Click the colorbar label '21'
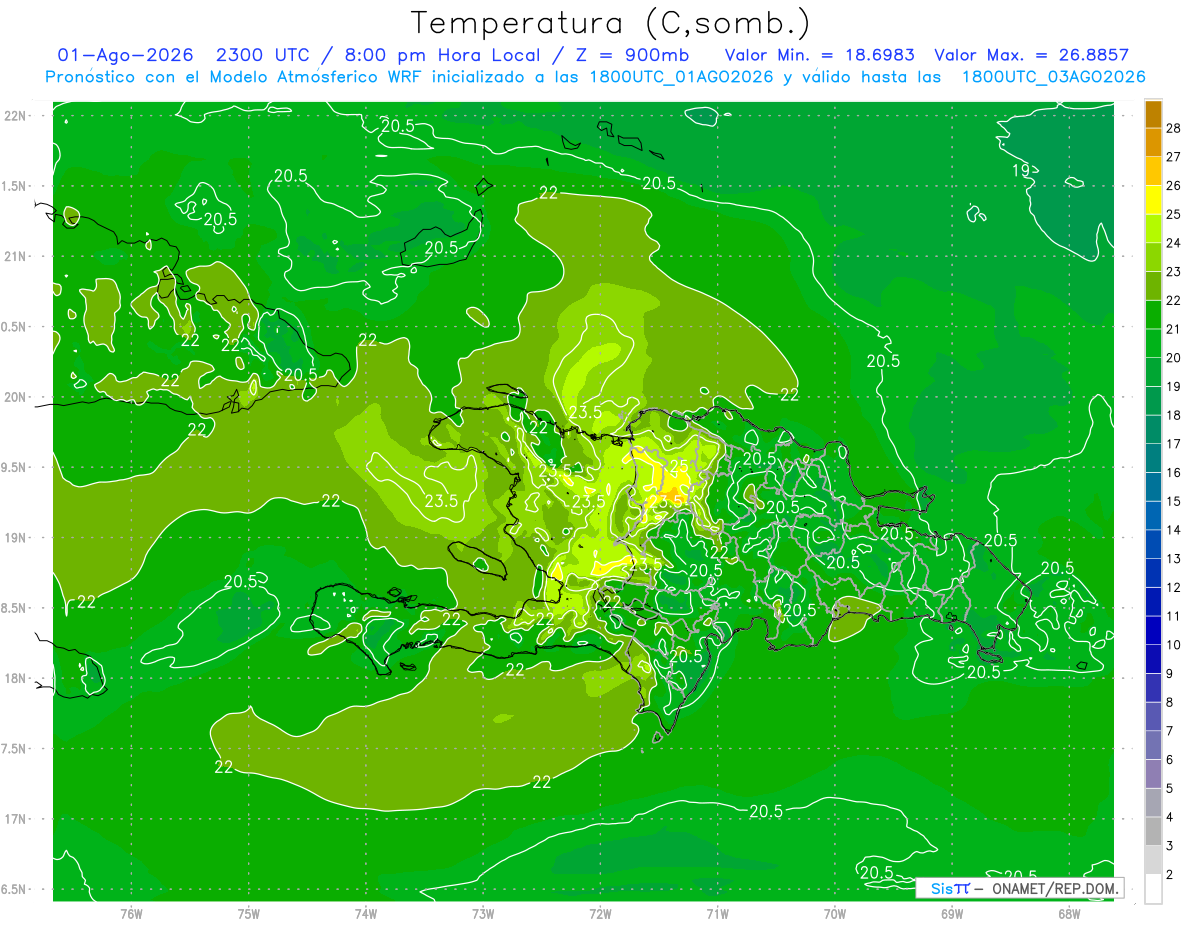Screen dimensions: 1200x927 (x=1174, y=329)
